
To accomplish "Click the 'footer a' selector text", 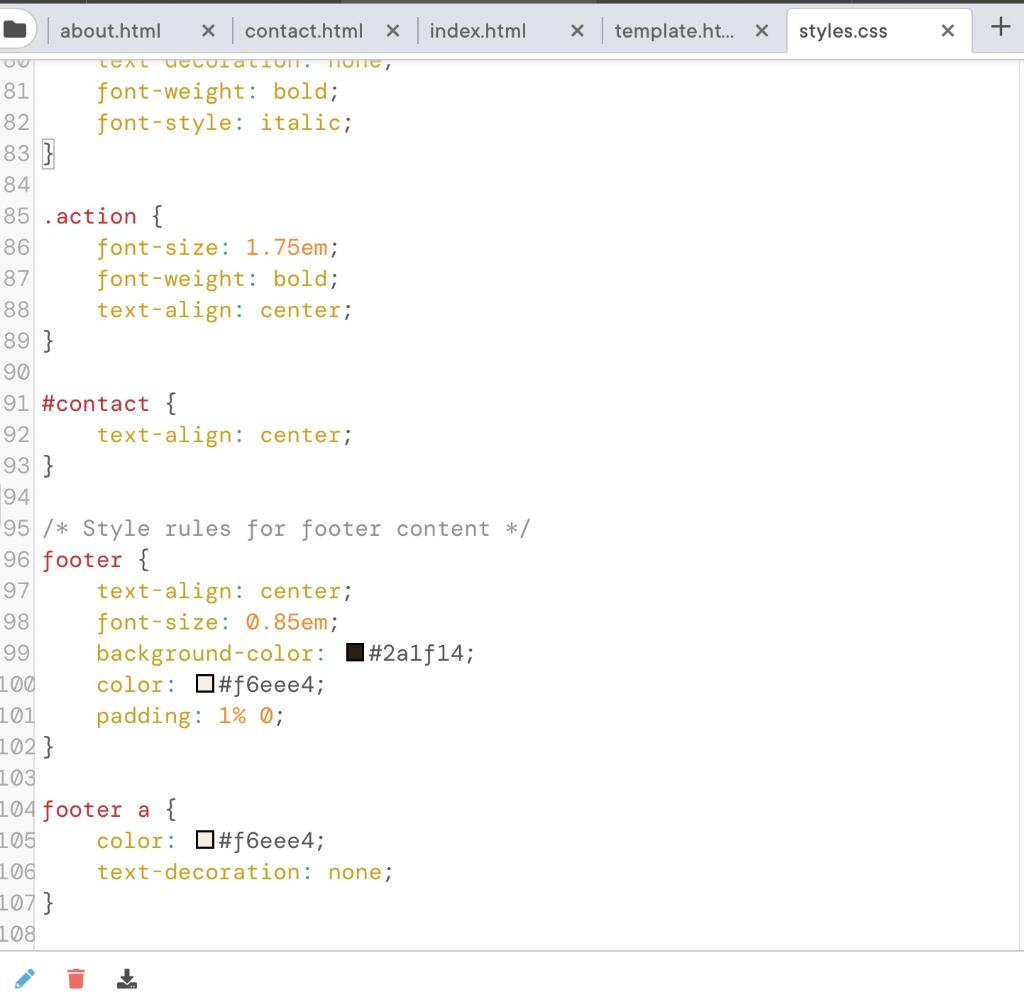I will (96, 810).
